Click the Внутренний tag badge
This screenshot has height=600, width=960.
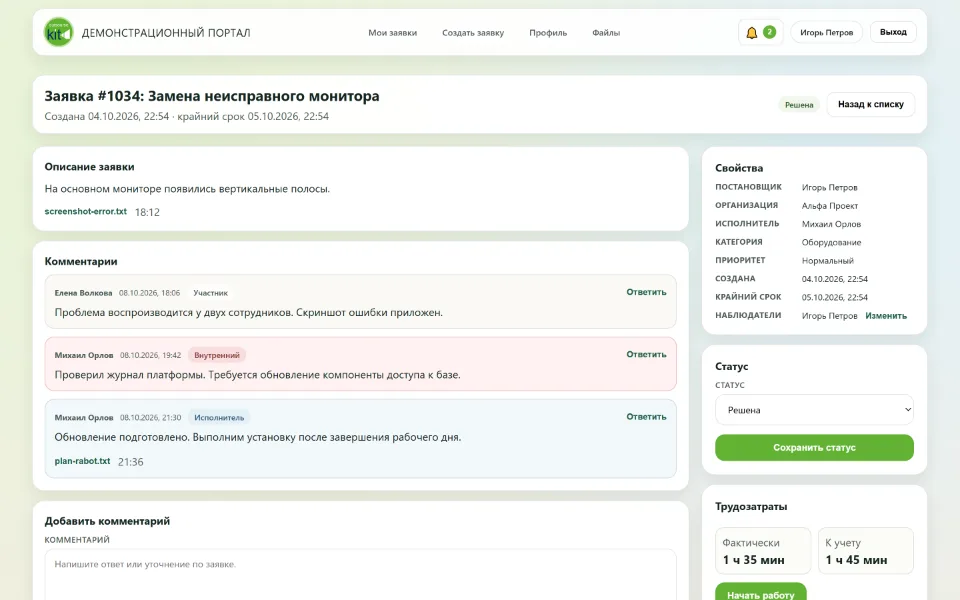[x=217, y=355]
